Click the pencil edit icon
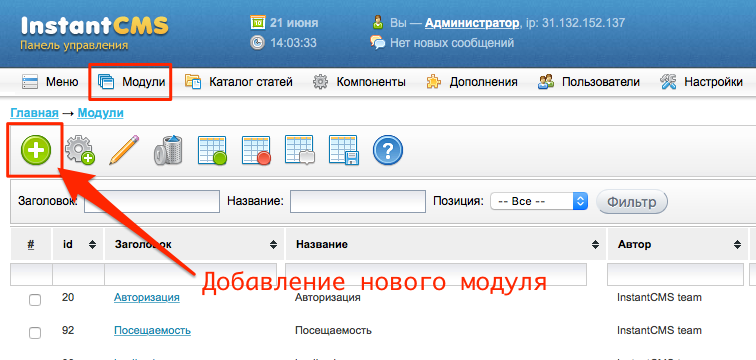The width and height of the screenshot is (756, 360). (124, 150)
